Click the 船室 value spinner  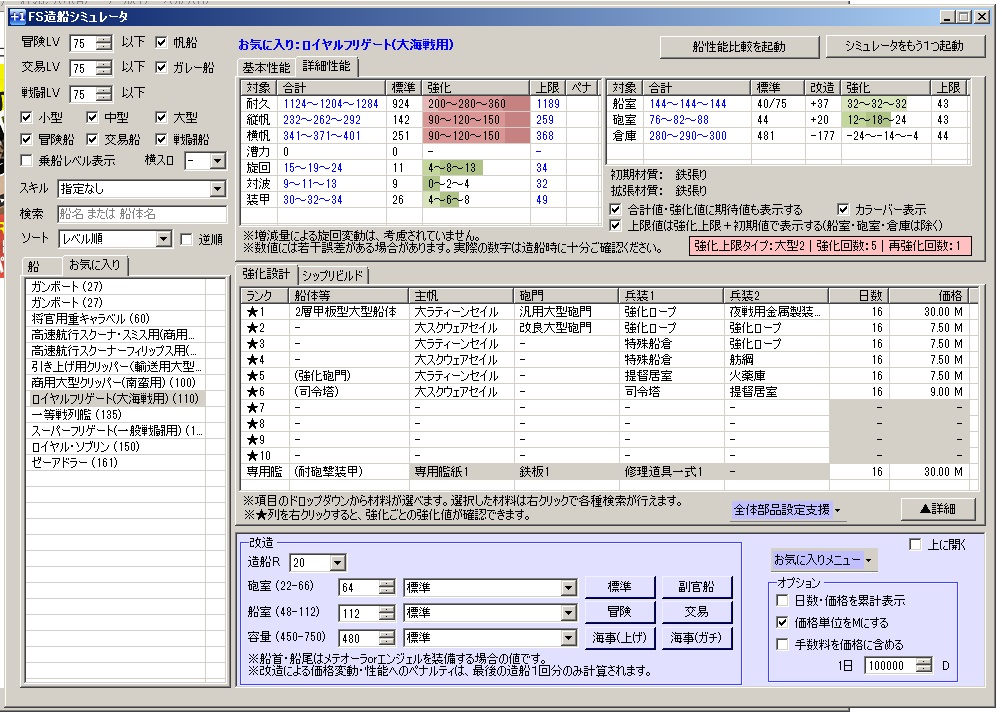(387, 613)
